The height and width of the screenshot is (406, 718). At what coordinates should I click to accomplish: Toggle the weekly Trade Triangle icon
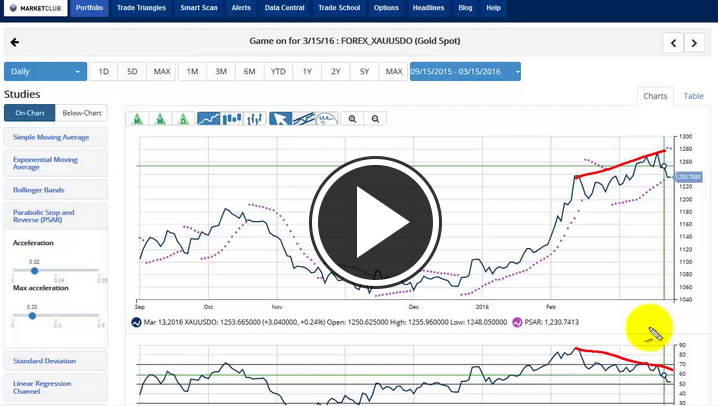tap(160, 118)
